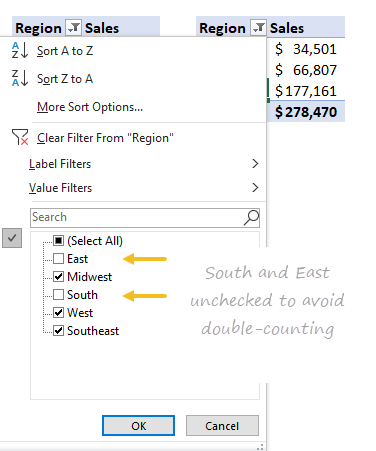
Task: Click the Cancel button
Action: [222, 425]
